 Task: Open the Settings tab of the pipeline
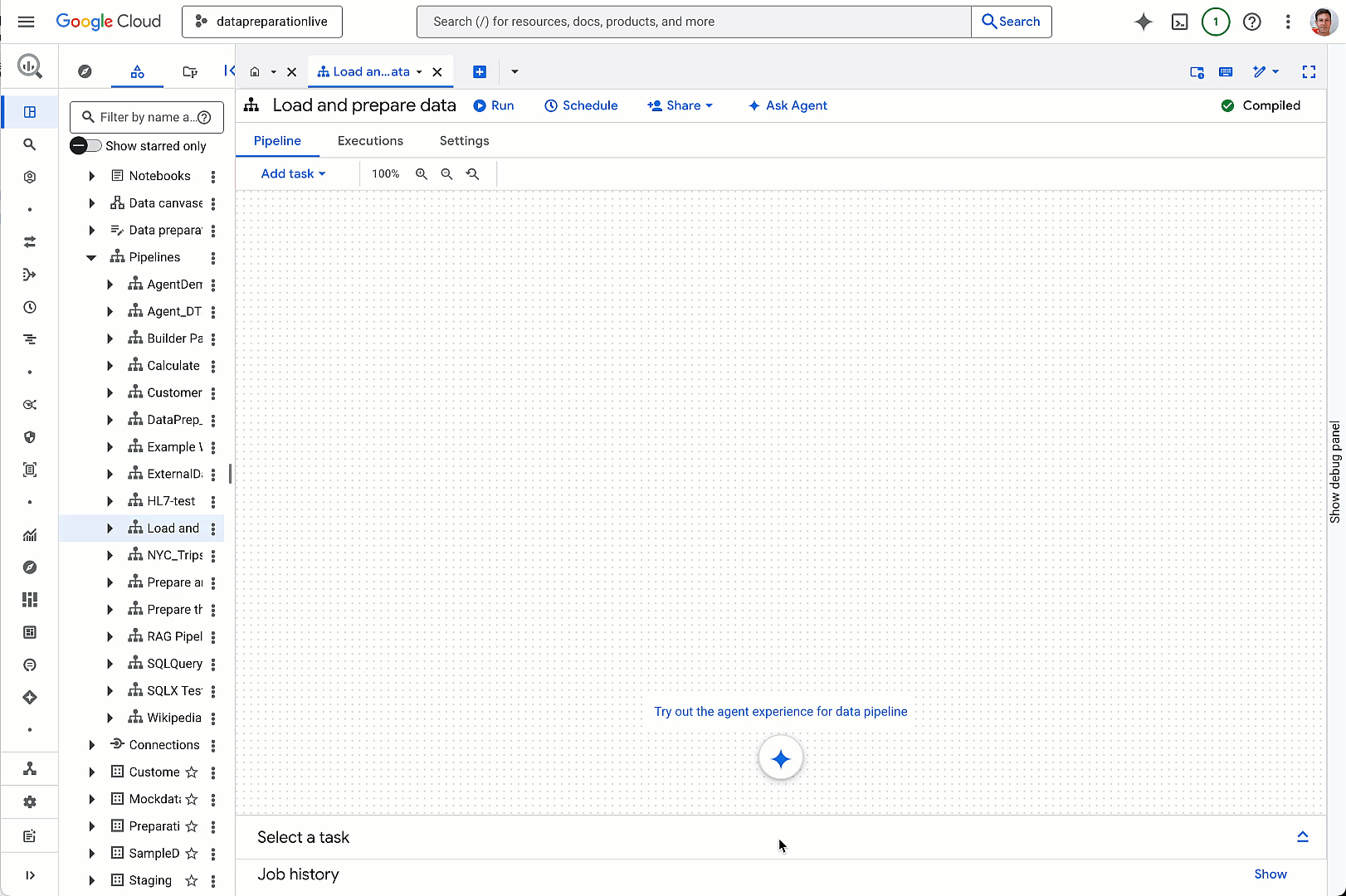(x=464, y=140)
